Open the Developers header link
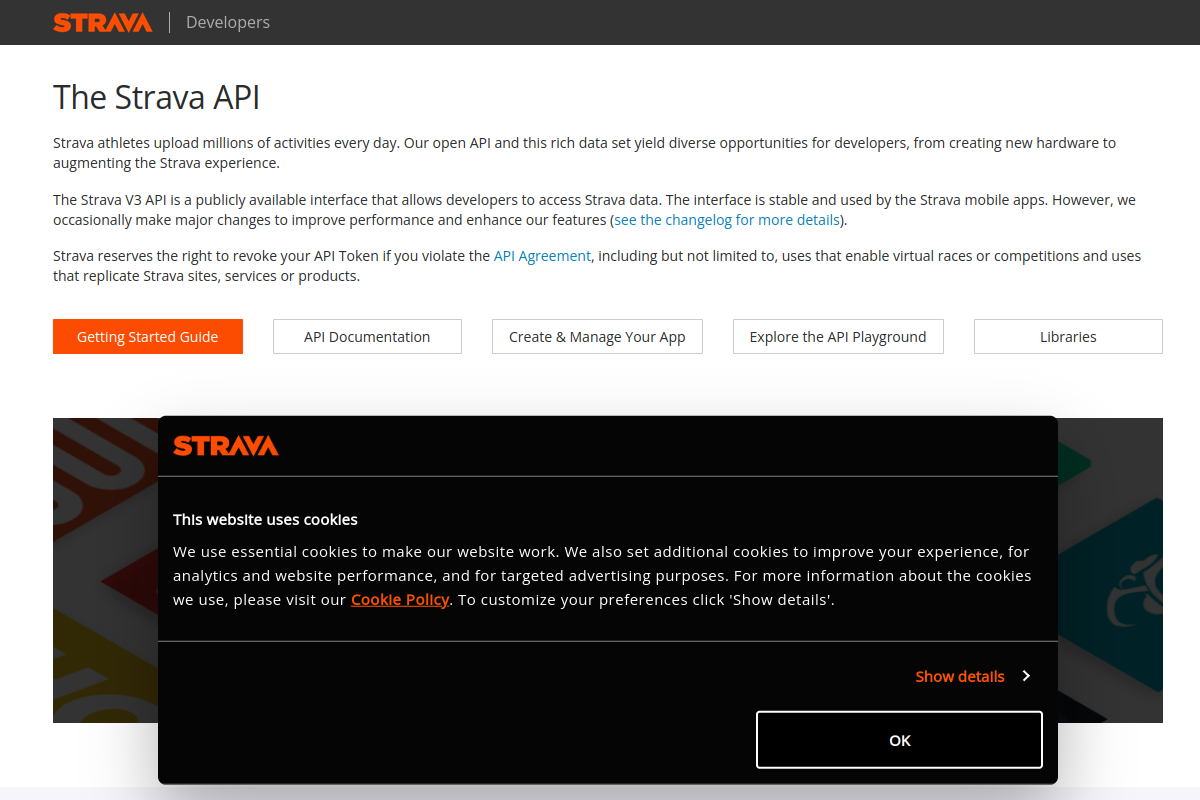Viewport: 1200px width, 800px height. pyautogui.click(x=228, y=22)
